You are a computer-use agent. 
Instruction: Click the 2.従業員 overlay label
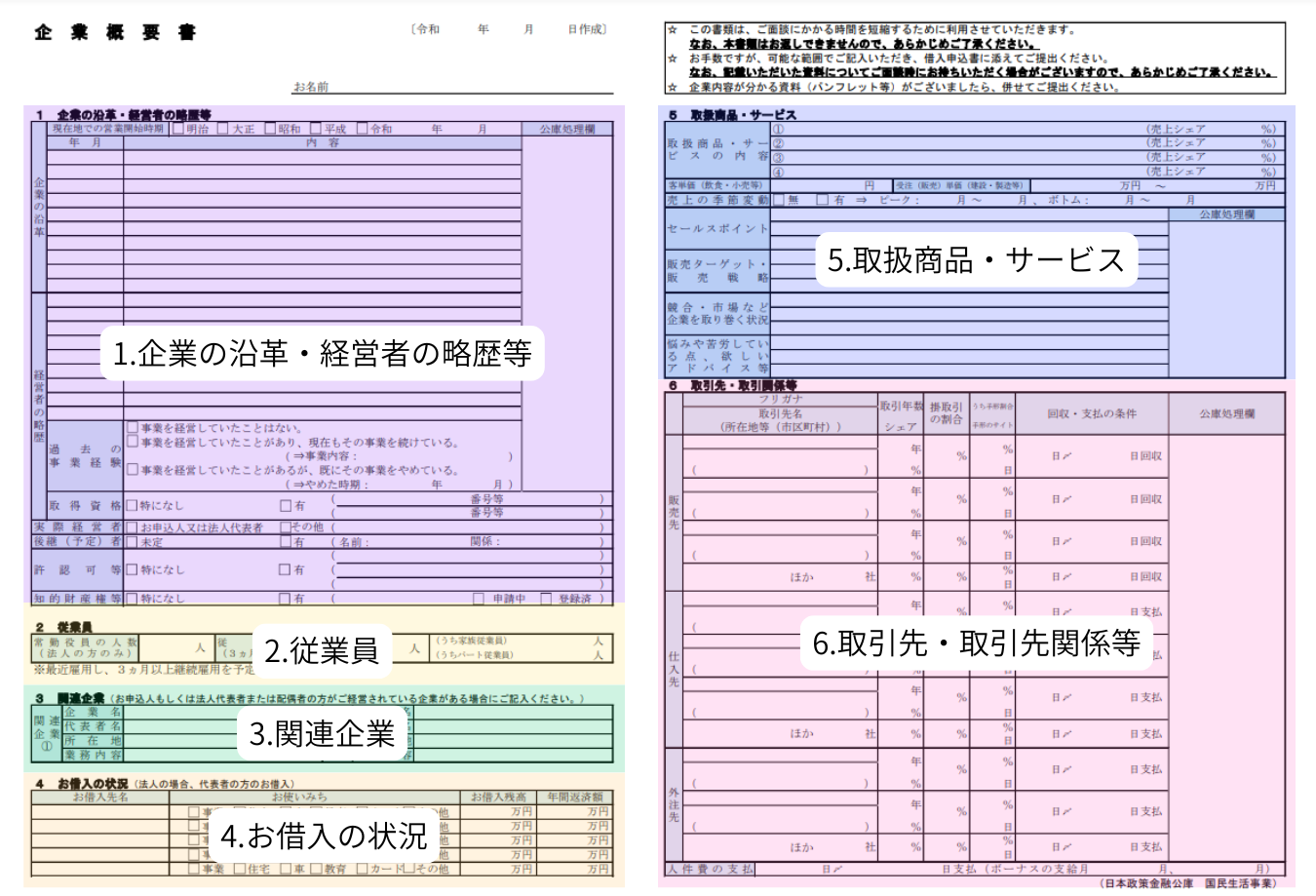click(322, 650)
